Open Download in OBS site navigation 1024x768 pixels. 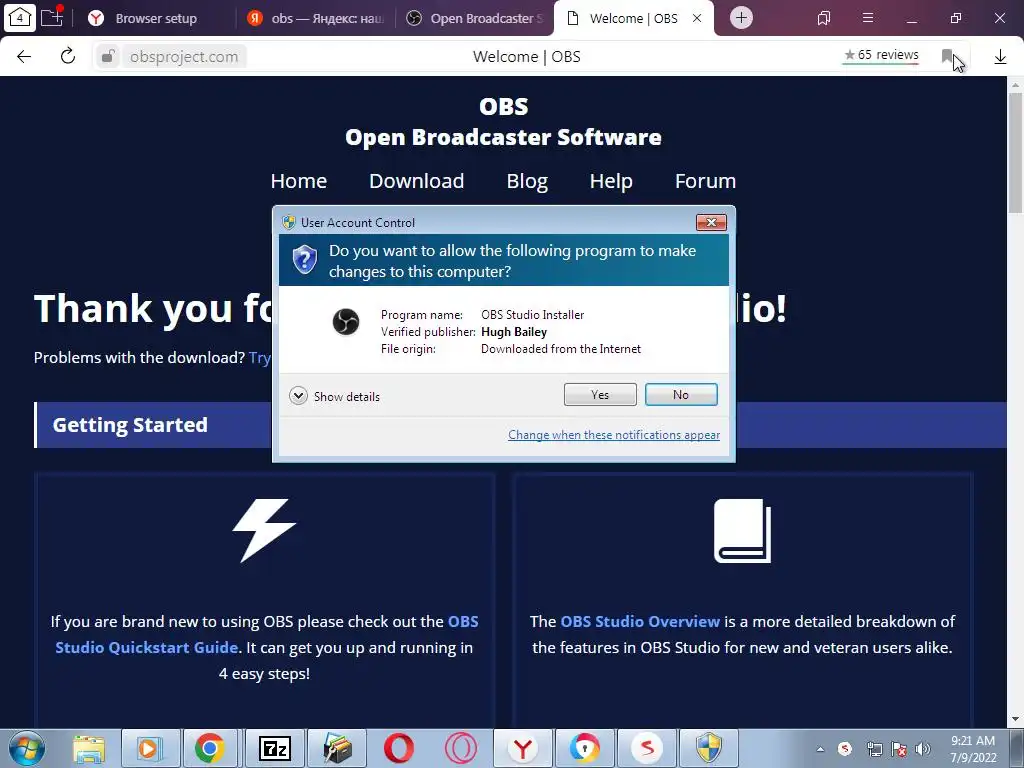[x=417, y=181]
